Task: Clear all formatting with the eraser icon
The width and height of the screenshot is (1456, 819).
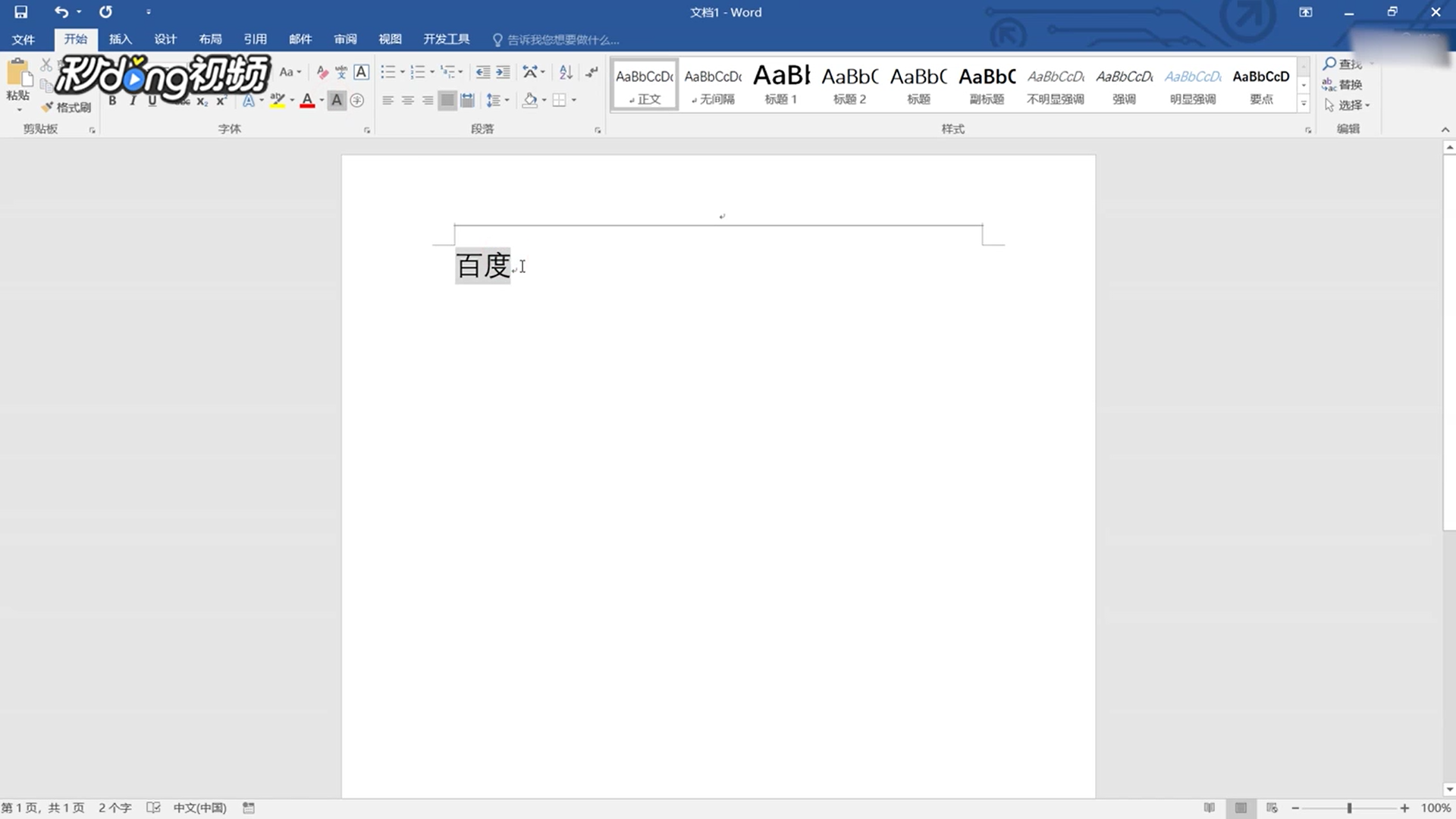Action: tap(322, 73)
